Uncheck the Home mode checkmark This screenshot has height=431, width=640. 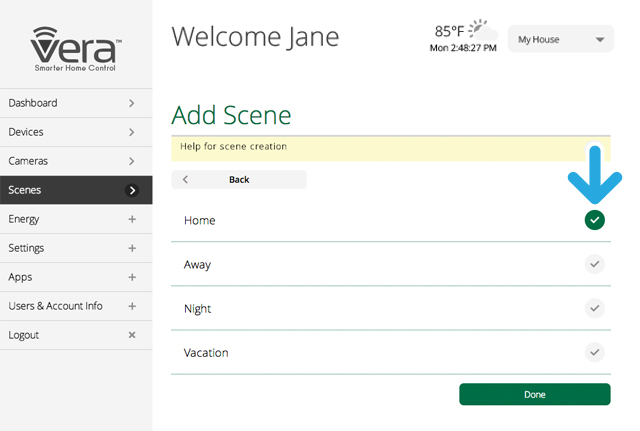tap(595, 220)
